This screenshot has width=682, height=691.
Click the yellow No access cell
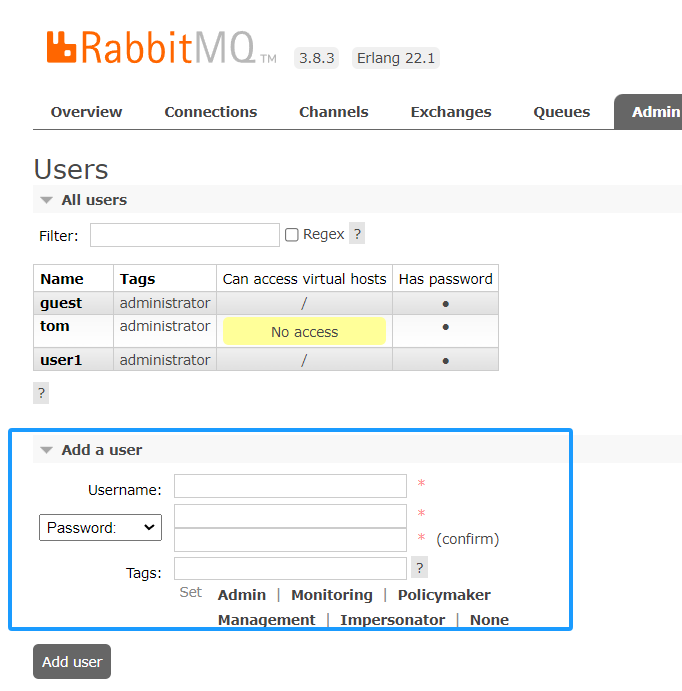(304, 331)
